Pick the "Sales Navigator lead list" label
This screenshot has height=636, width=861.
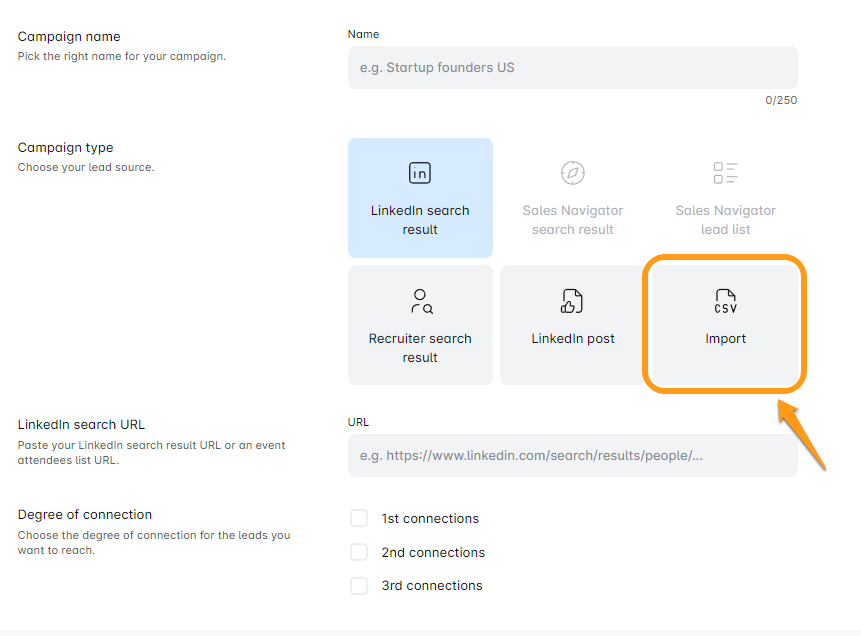(725, 220)
